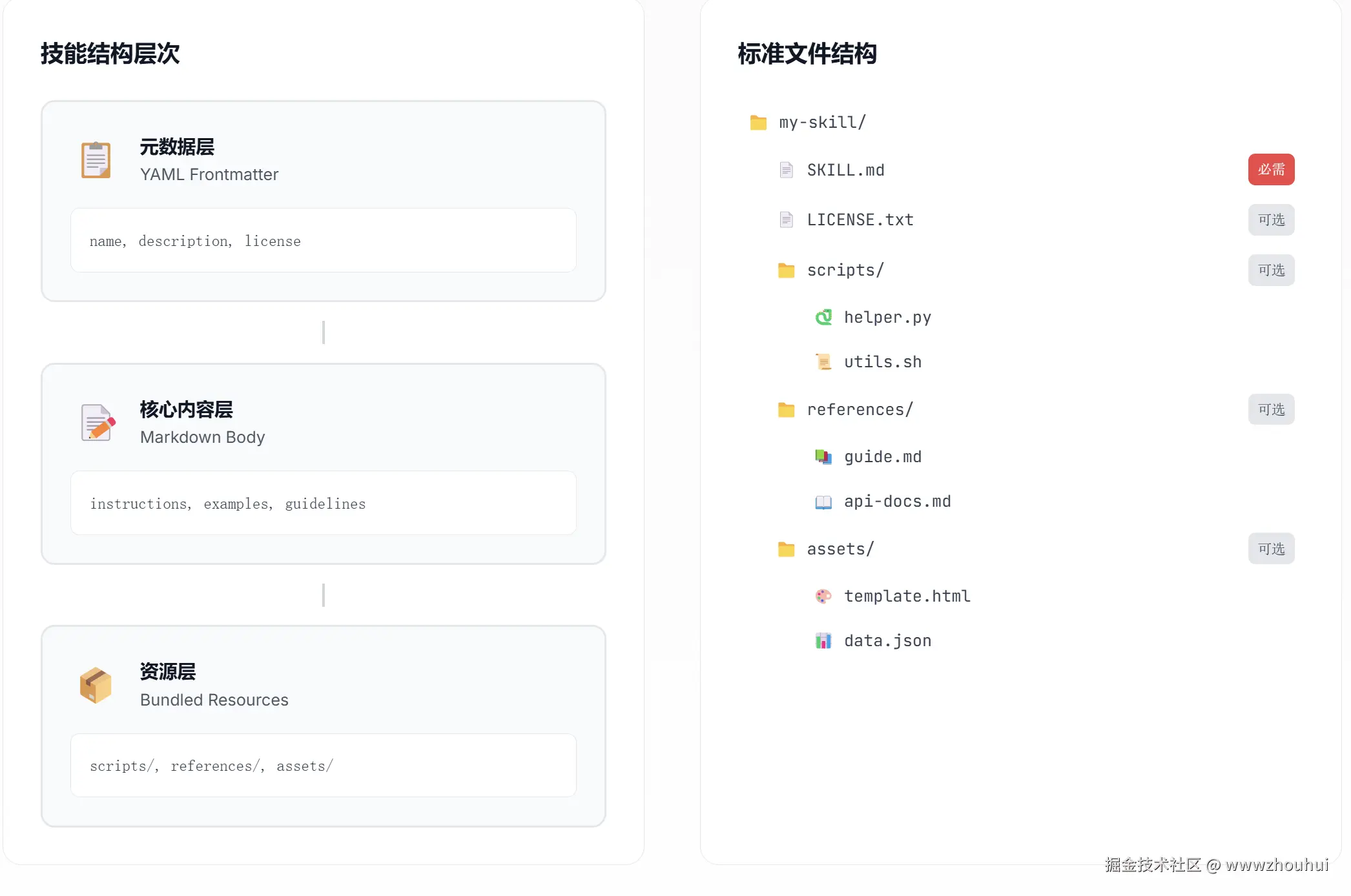The height and width of the screenshot is (896, 1351).
Task: Open the LICENSE.txt file entry
Action: point(860,220)
